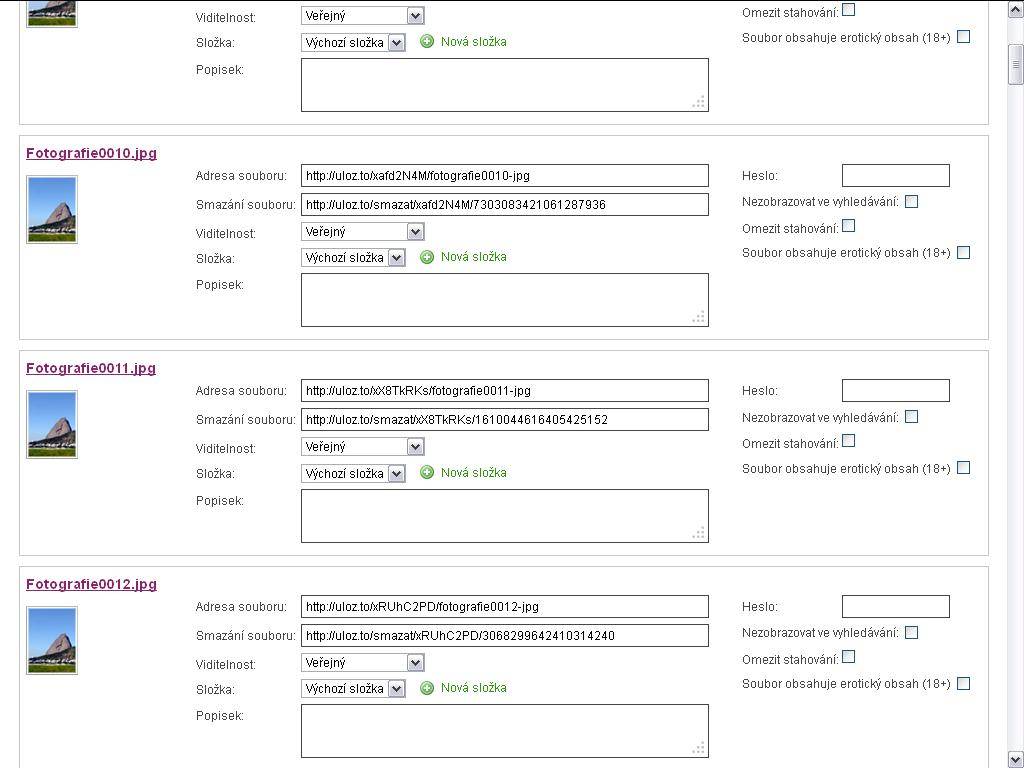Click Smazání souboru field of Fotografie0012.jpg
Image resolution: width=1024 pixels, height=768 pixels.
tap(505, 635)
